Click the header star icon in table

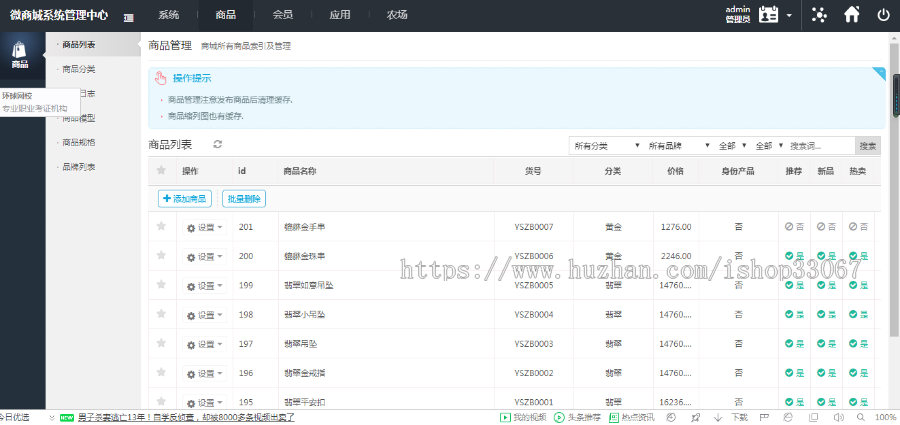(x=161, y=170)
